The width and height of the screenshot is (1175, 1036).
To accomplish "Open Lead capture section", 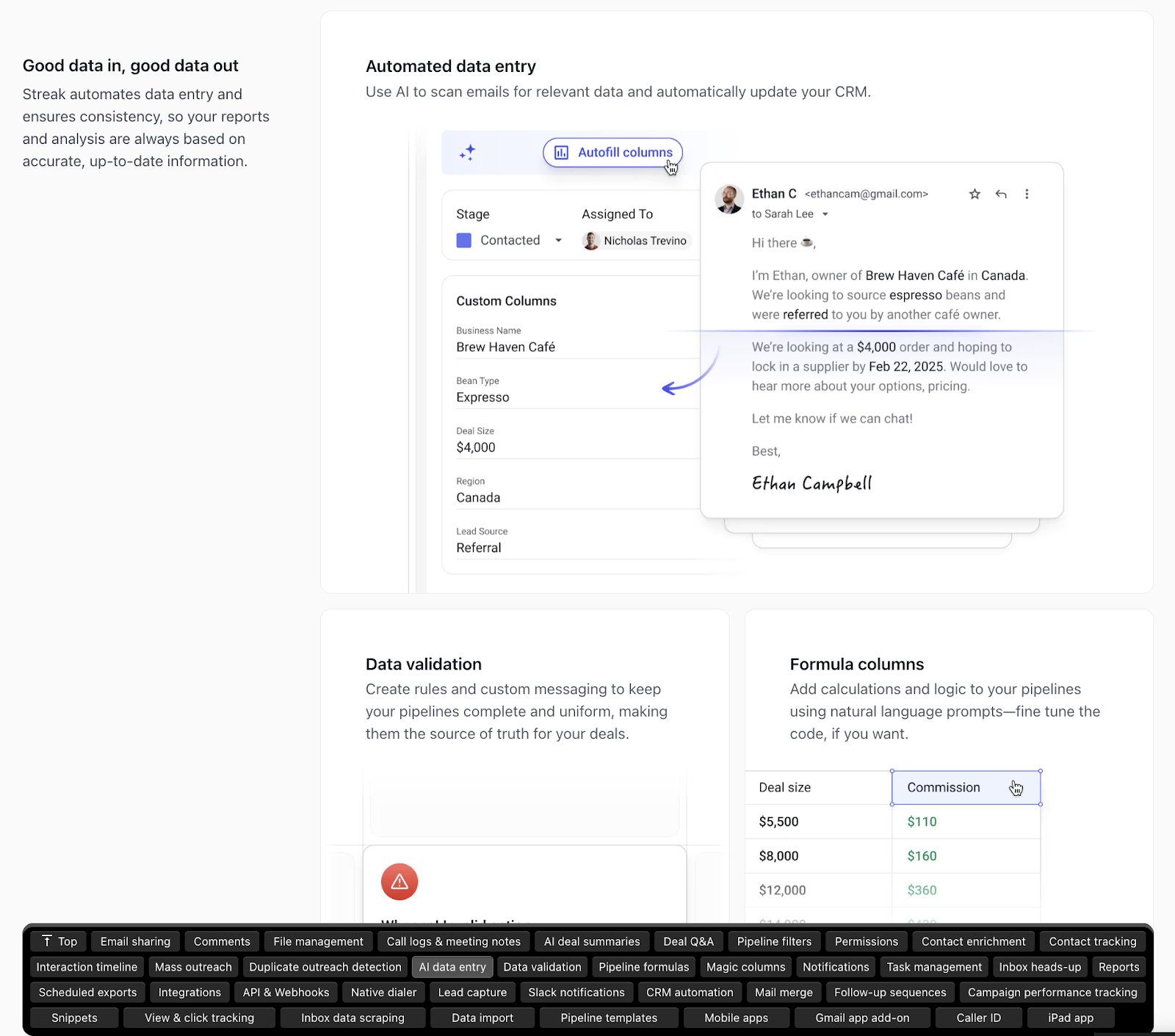I will pyautogui.click(x=472, y=992).
